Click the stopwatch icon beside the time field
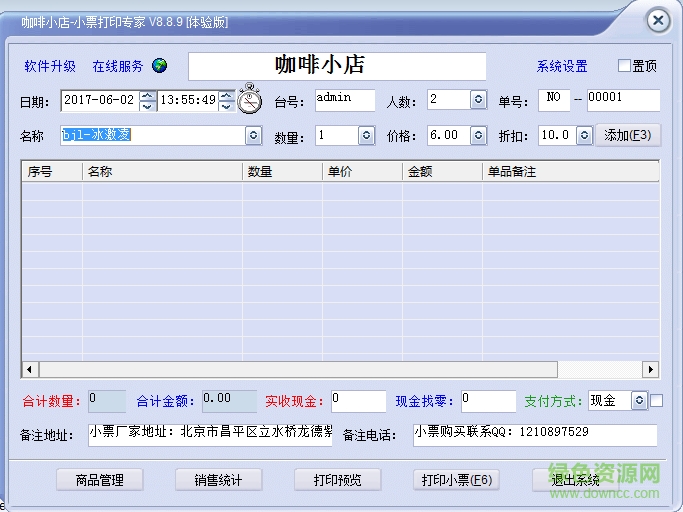Screen dimensions: 683x512 point(250,100)
